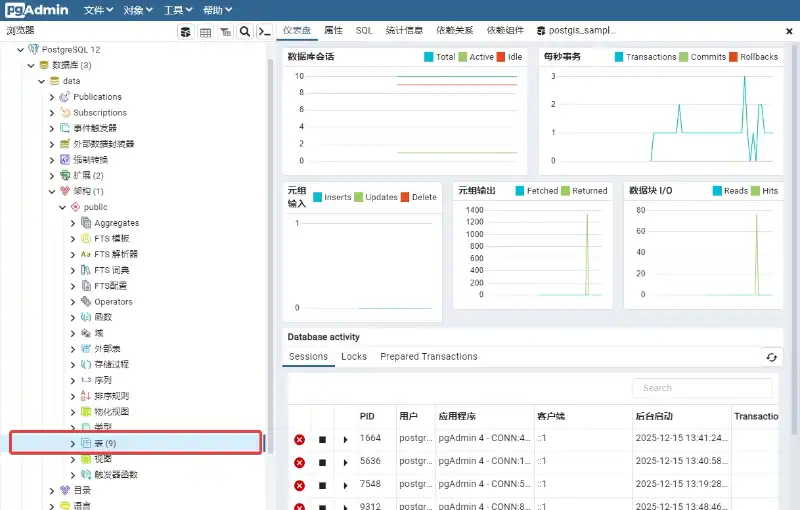Viewport: 800px width, 510px height.
Task: Select the data database icon
Action: click(55, 81)
